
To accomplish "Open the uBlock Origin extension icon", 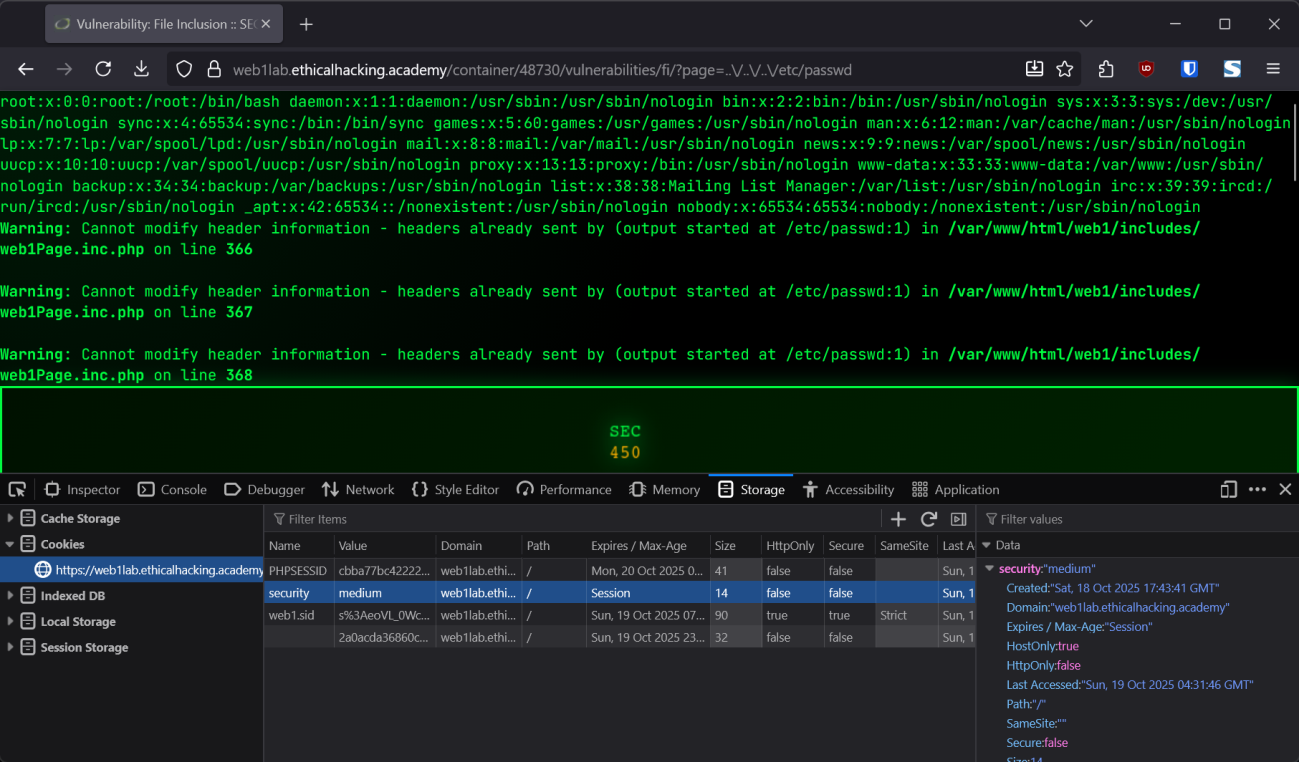I will click(x=1146, y=69).
